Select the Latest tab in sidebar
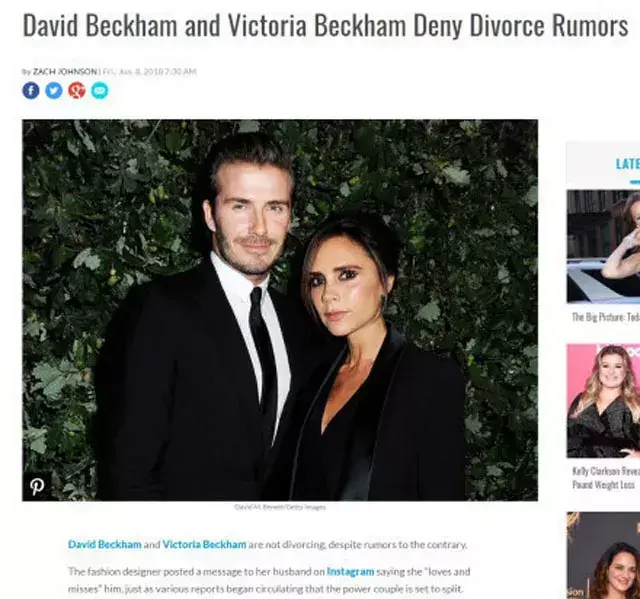The image size is (640, 599). (628, 164)
